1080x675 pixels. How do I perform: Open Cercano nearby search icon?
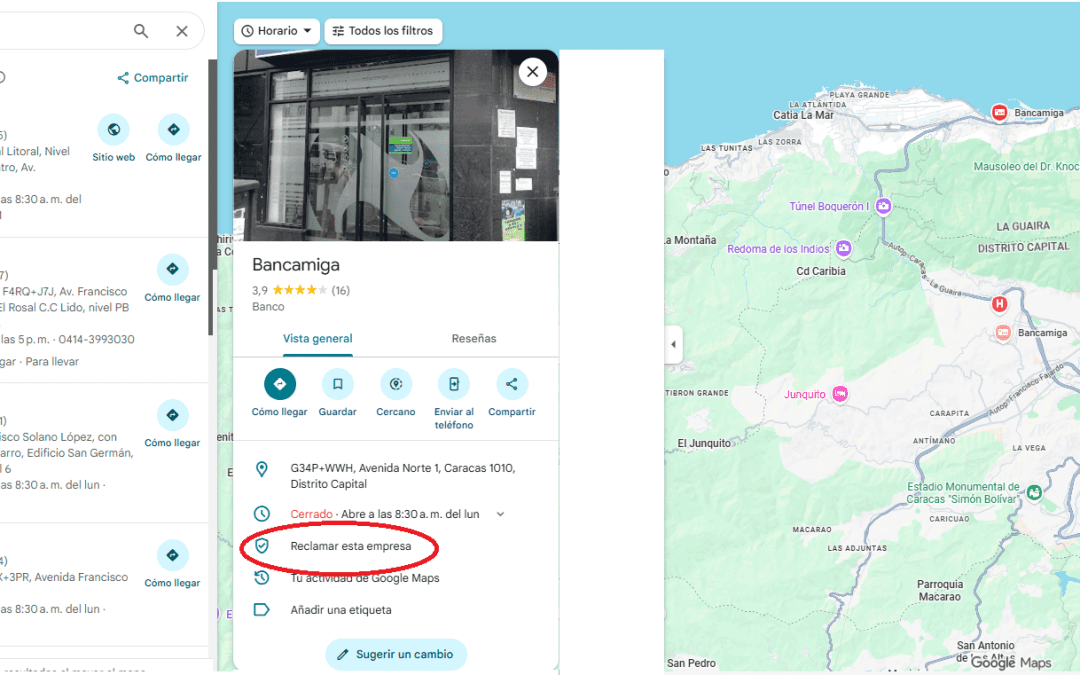tap(395, 385)
